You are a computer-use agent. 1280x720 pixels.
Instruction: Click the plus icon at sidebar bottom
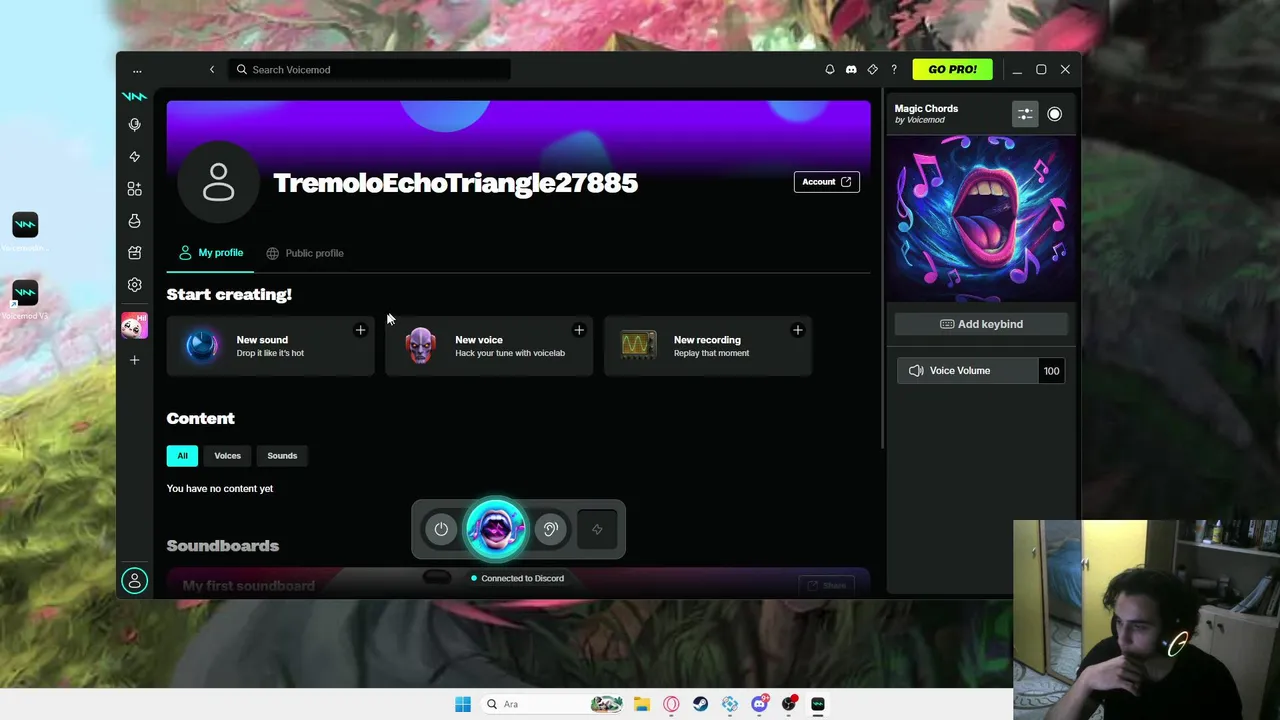[x=135, y=360]
